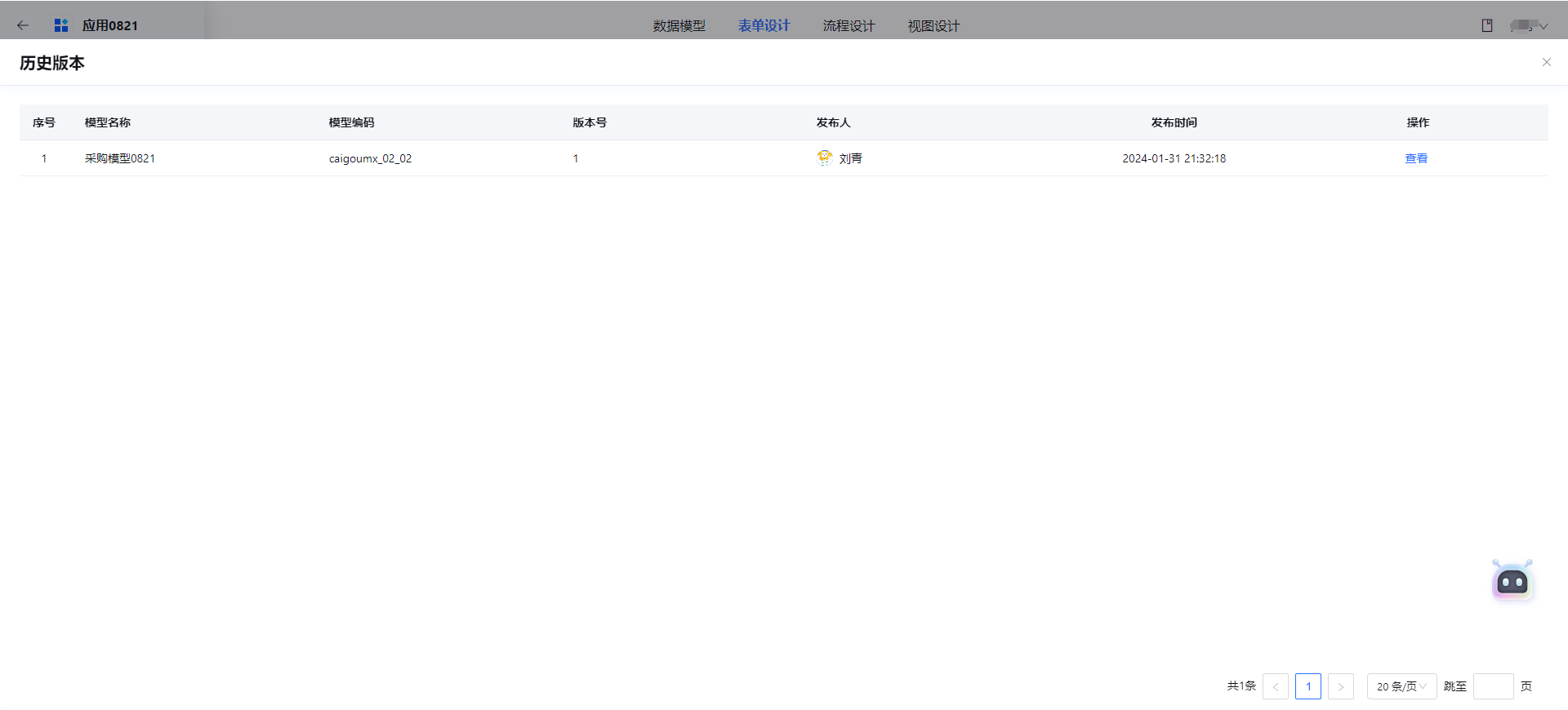Click the 模型编码 column header
Viewport: 1568px width, 710px height.
(351, 122)
